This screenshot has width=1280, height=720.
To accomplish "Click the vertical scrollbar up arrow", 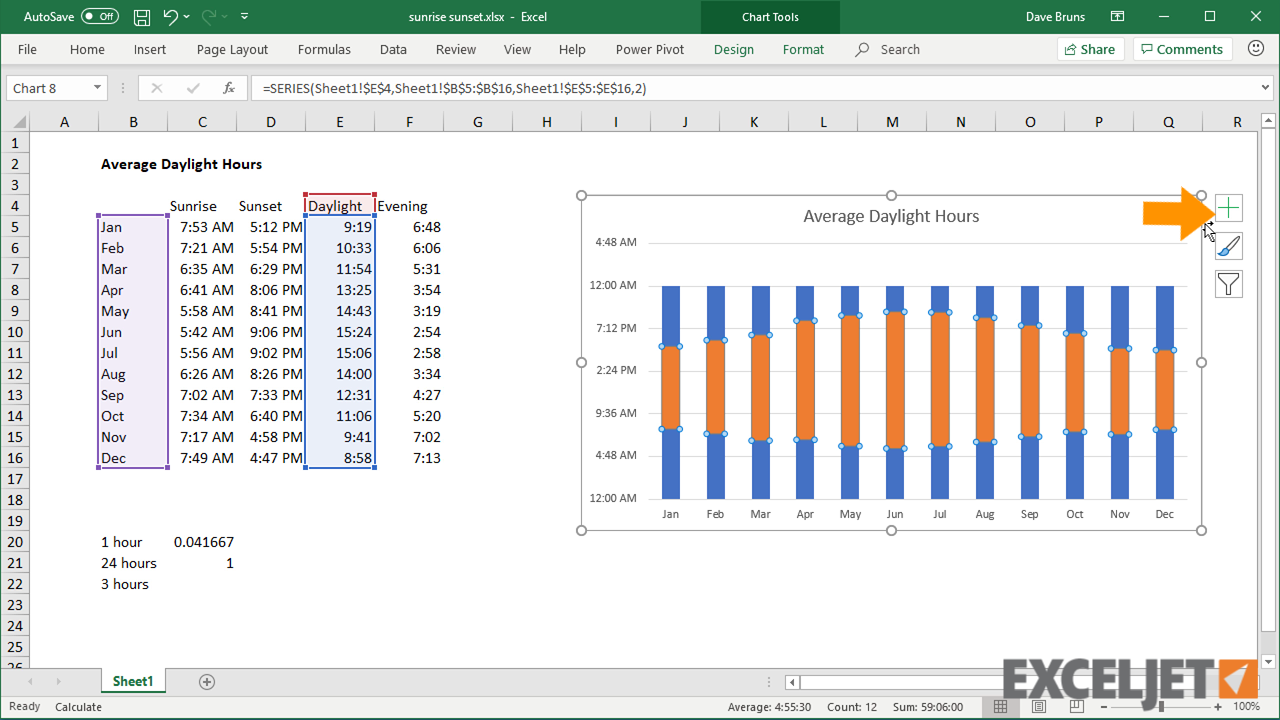I will (x=1269, y=120).
